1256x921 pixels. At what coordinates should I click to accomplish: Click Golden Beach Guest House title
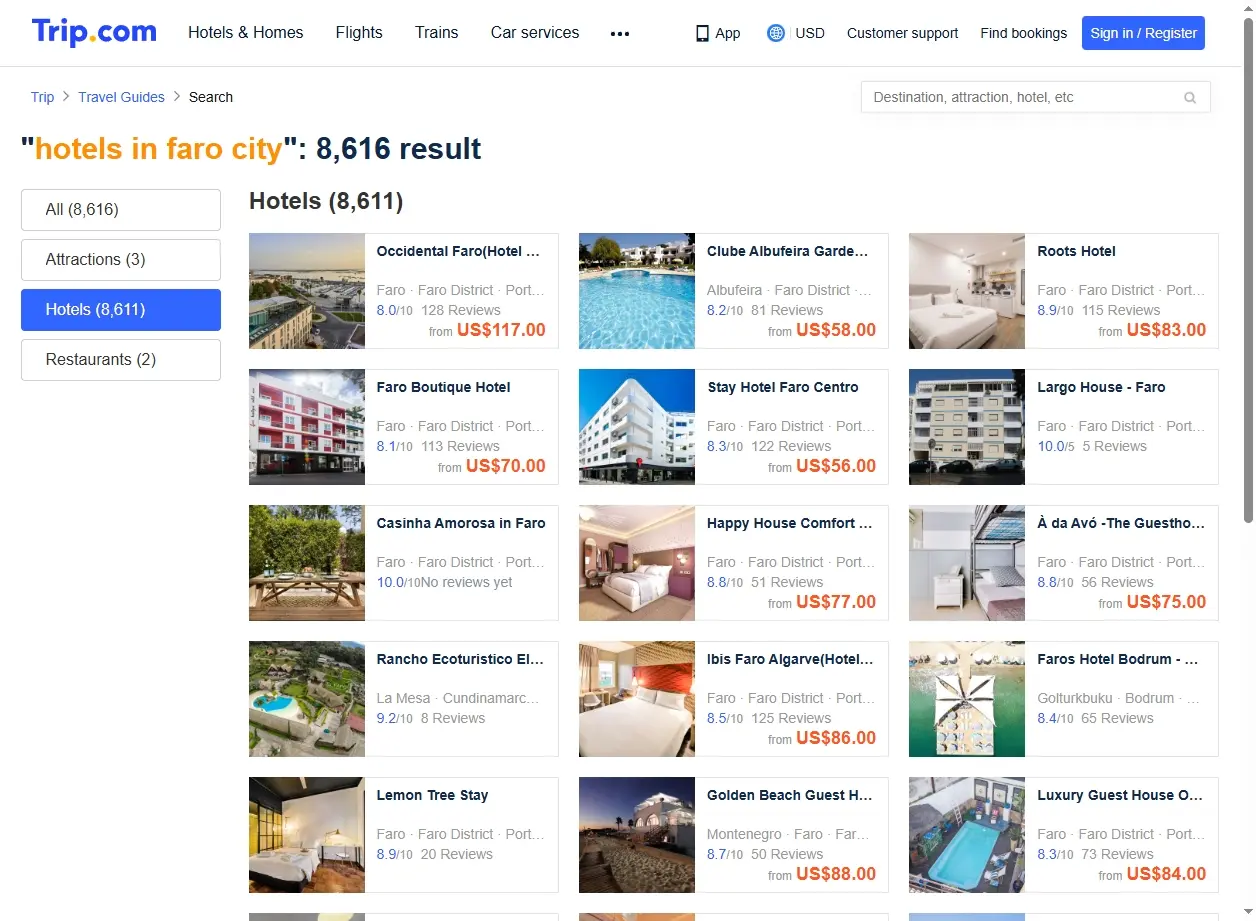coord(790,795)
